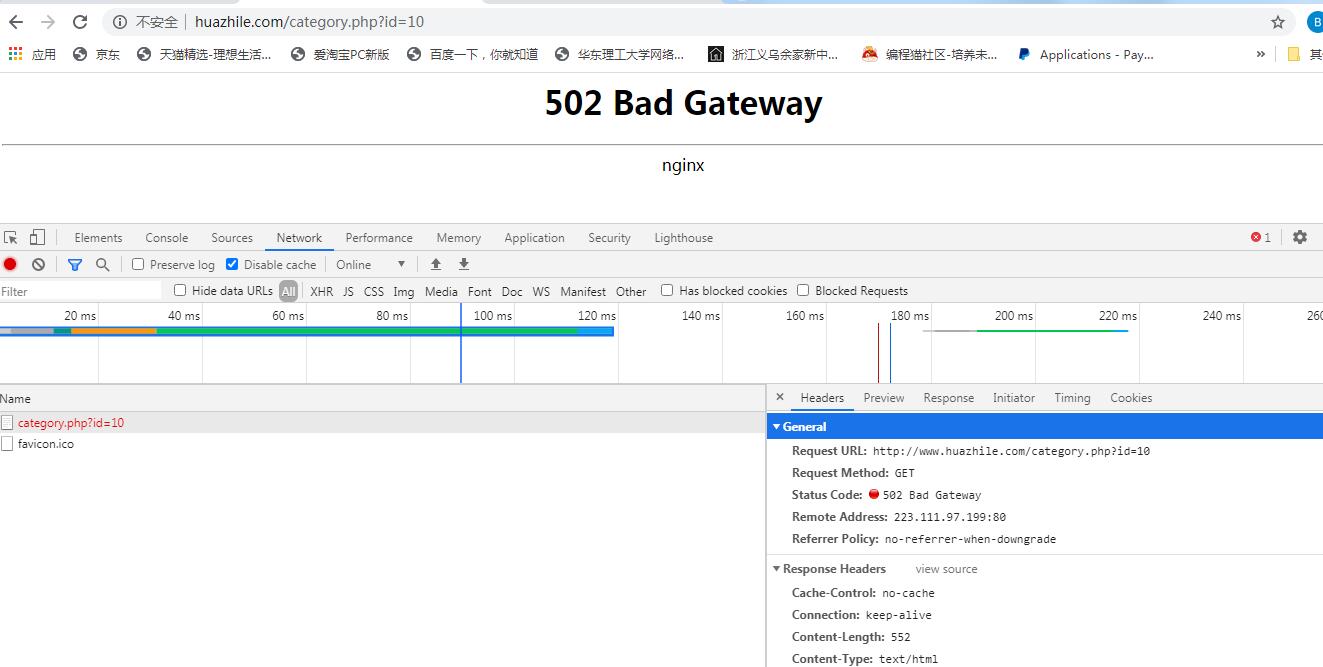Stop recording the network log

point(10,264)
